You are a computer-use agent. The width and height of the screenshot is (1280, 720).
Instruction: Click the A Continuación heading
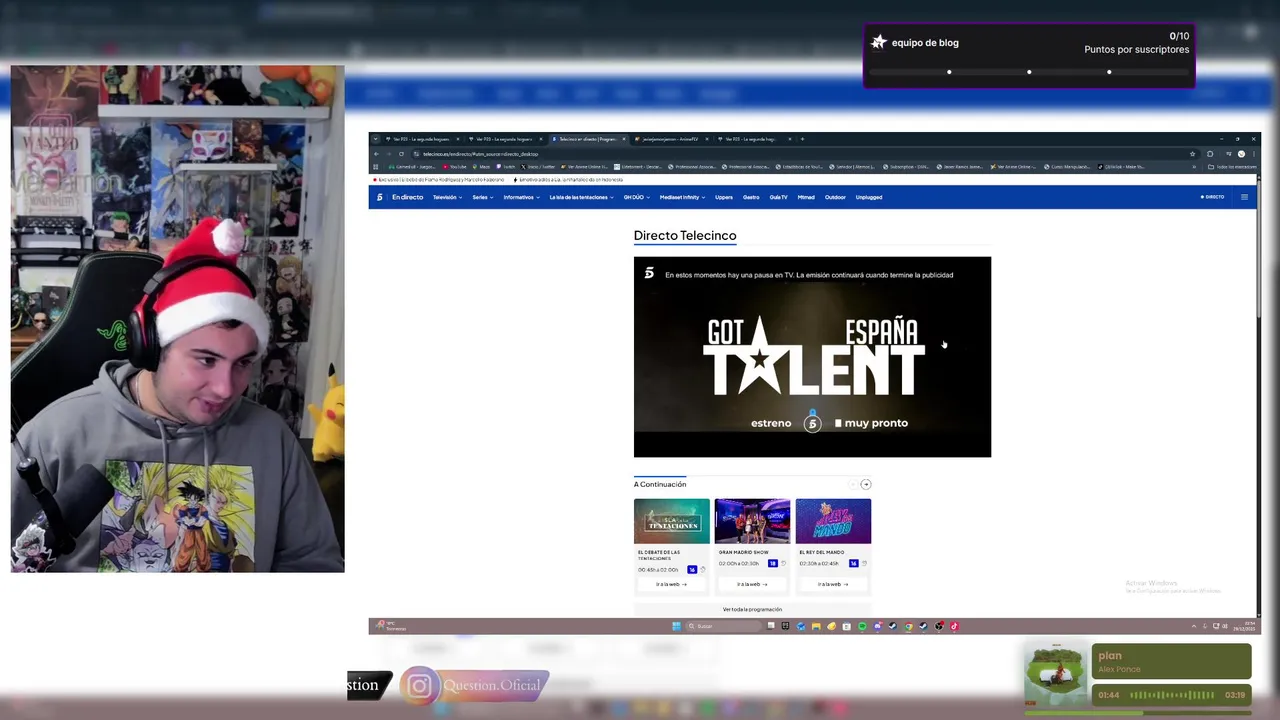pyautogui.click(x=660, y=484)
